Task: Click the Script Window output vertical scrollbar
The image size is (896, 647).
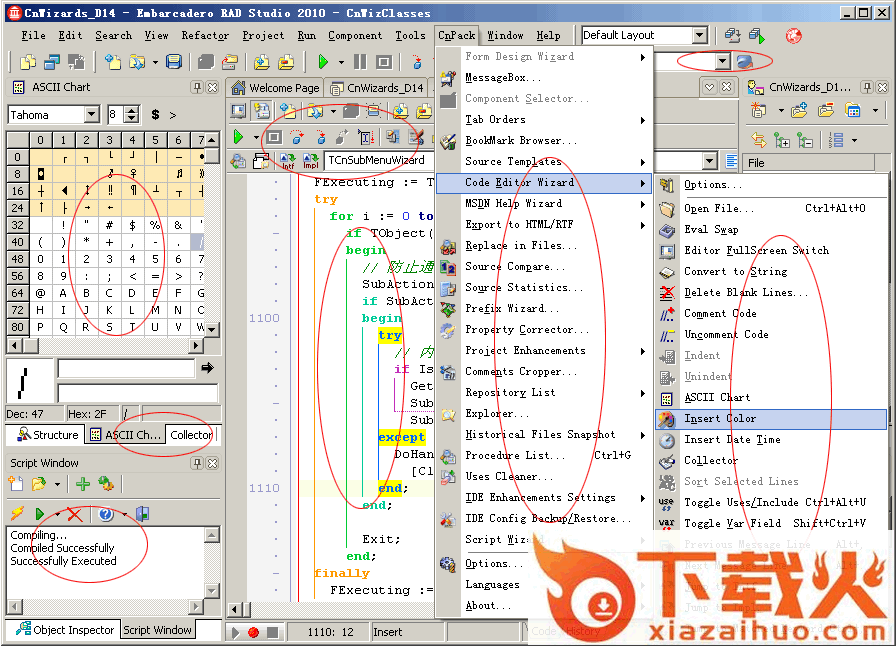Action: [x=212, y=563]
